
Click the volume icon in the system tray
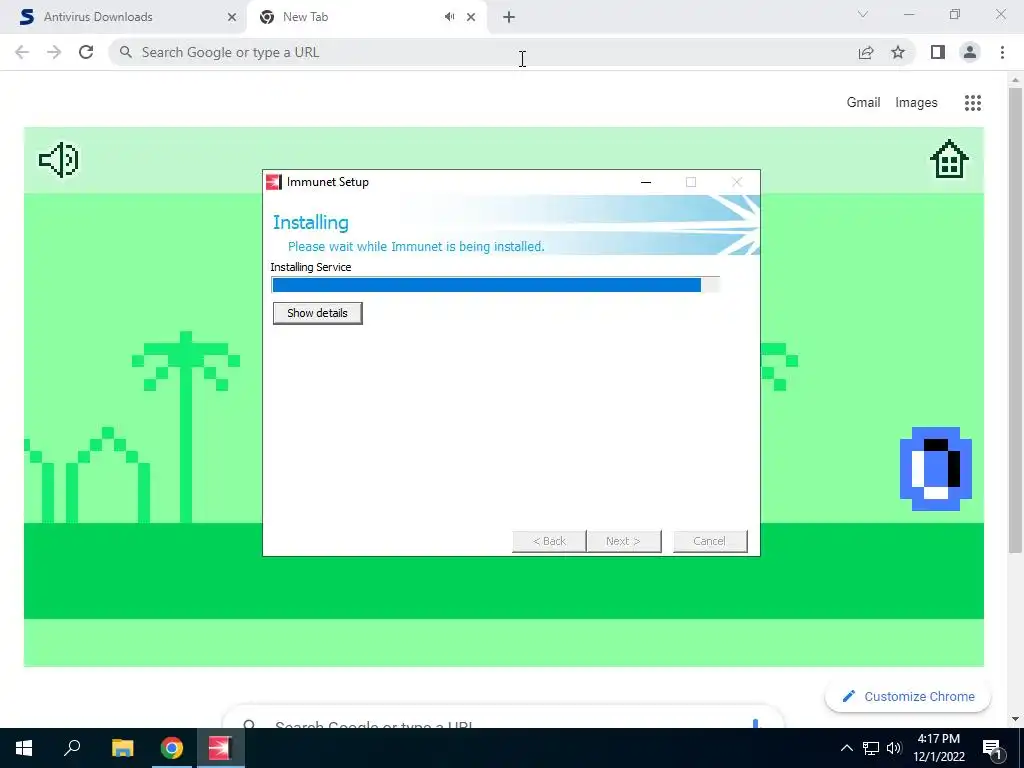[894, 748]
